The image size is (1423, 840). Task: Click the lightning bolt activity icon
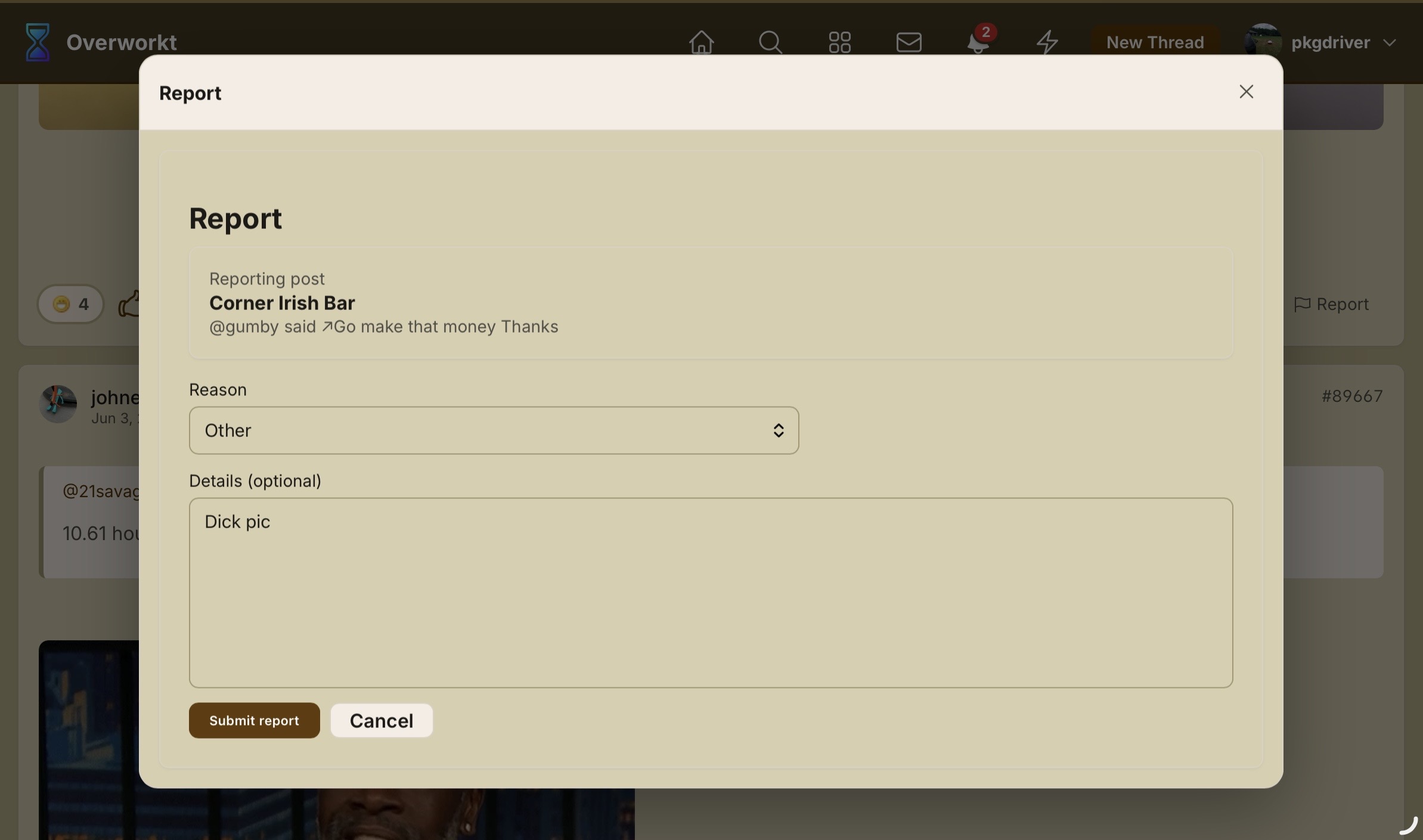[1047, 42]
